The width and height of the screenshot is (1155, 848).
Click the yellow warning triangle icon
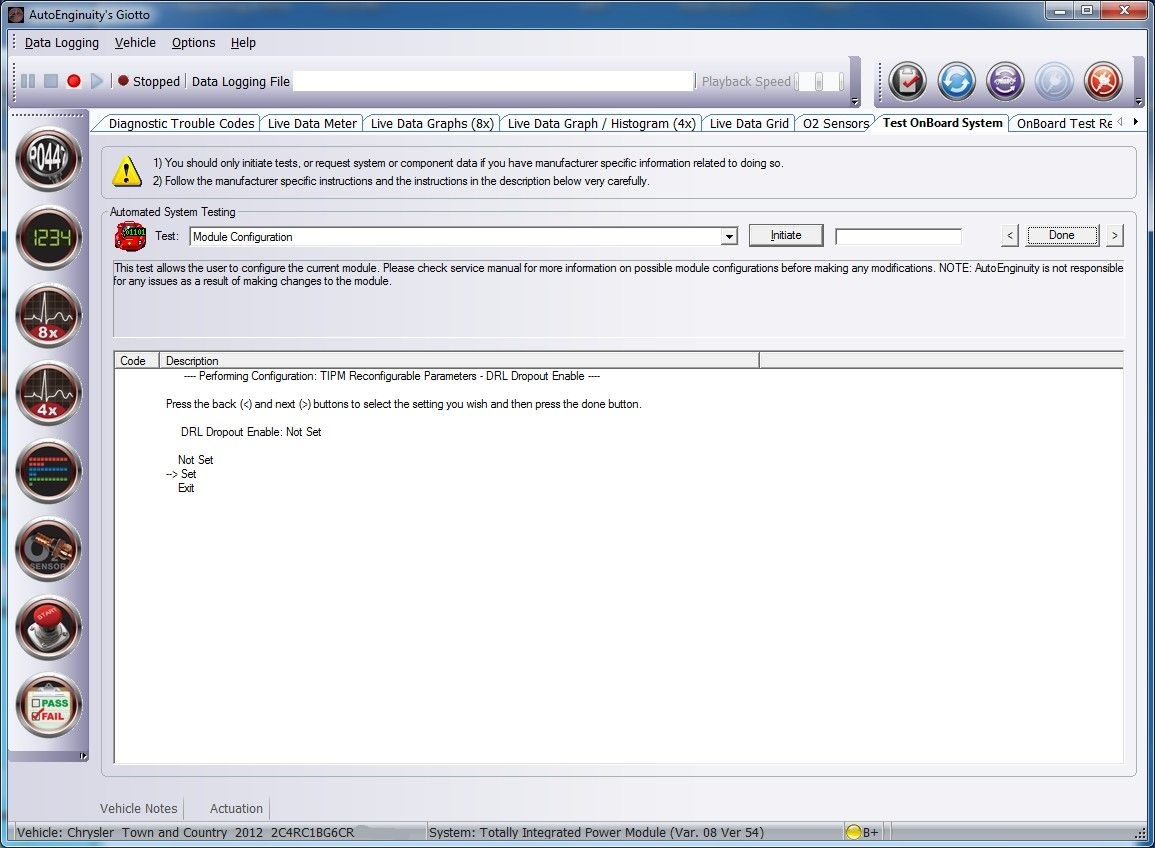[x=127, y=171]
